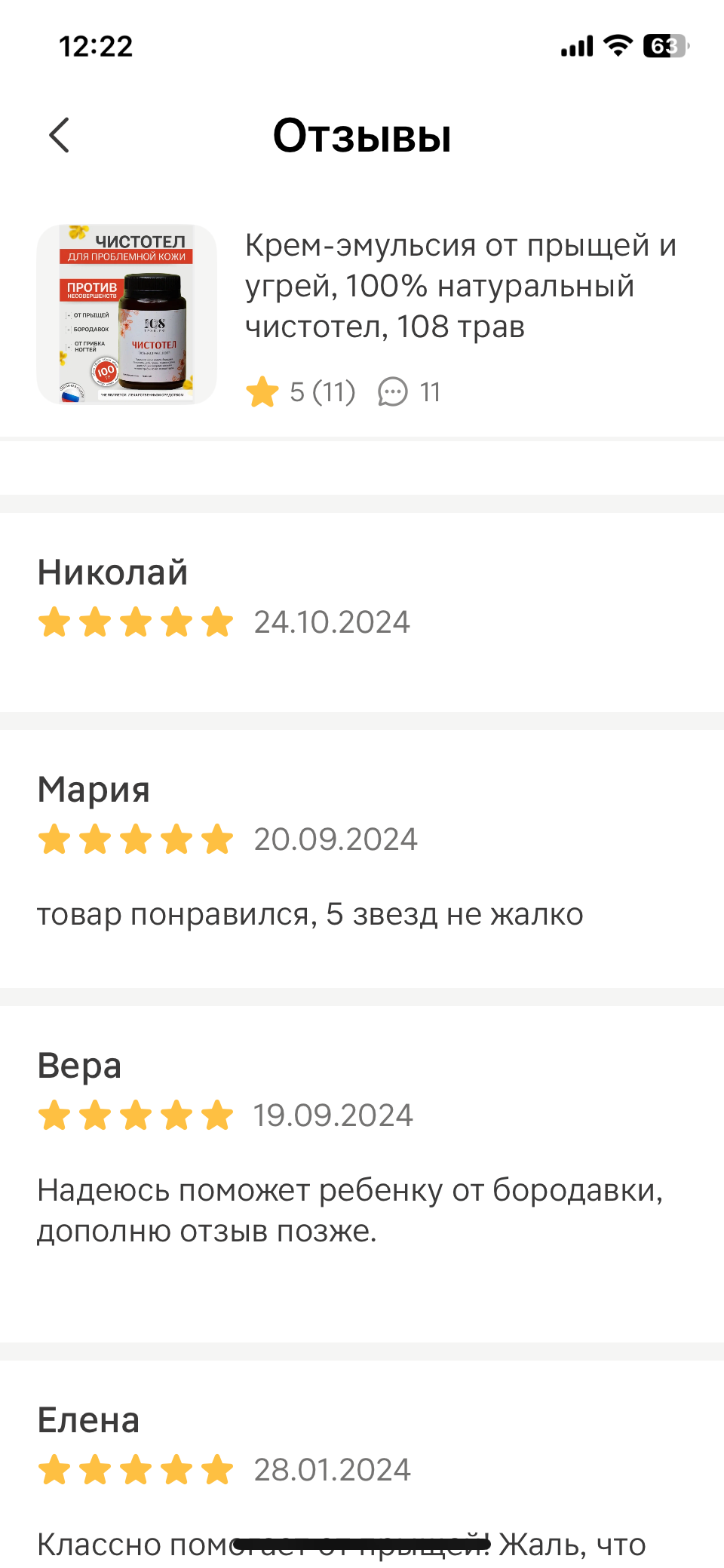Open the Чистотел product thumbnail
Image resolution: width=724 pixels, height=1568 pixels.
[127, 314]
